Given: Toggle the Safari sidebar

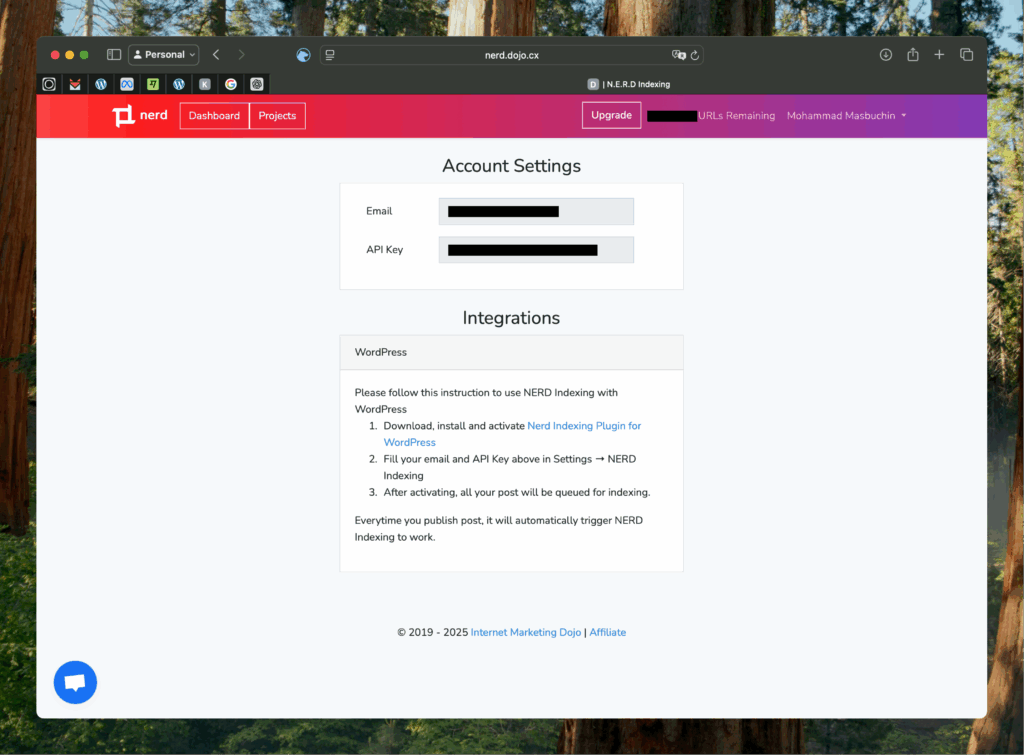Looking at the screenshot, I should (114, 55).
